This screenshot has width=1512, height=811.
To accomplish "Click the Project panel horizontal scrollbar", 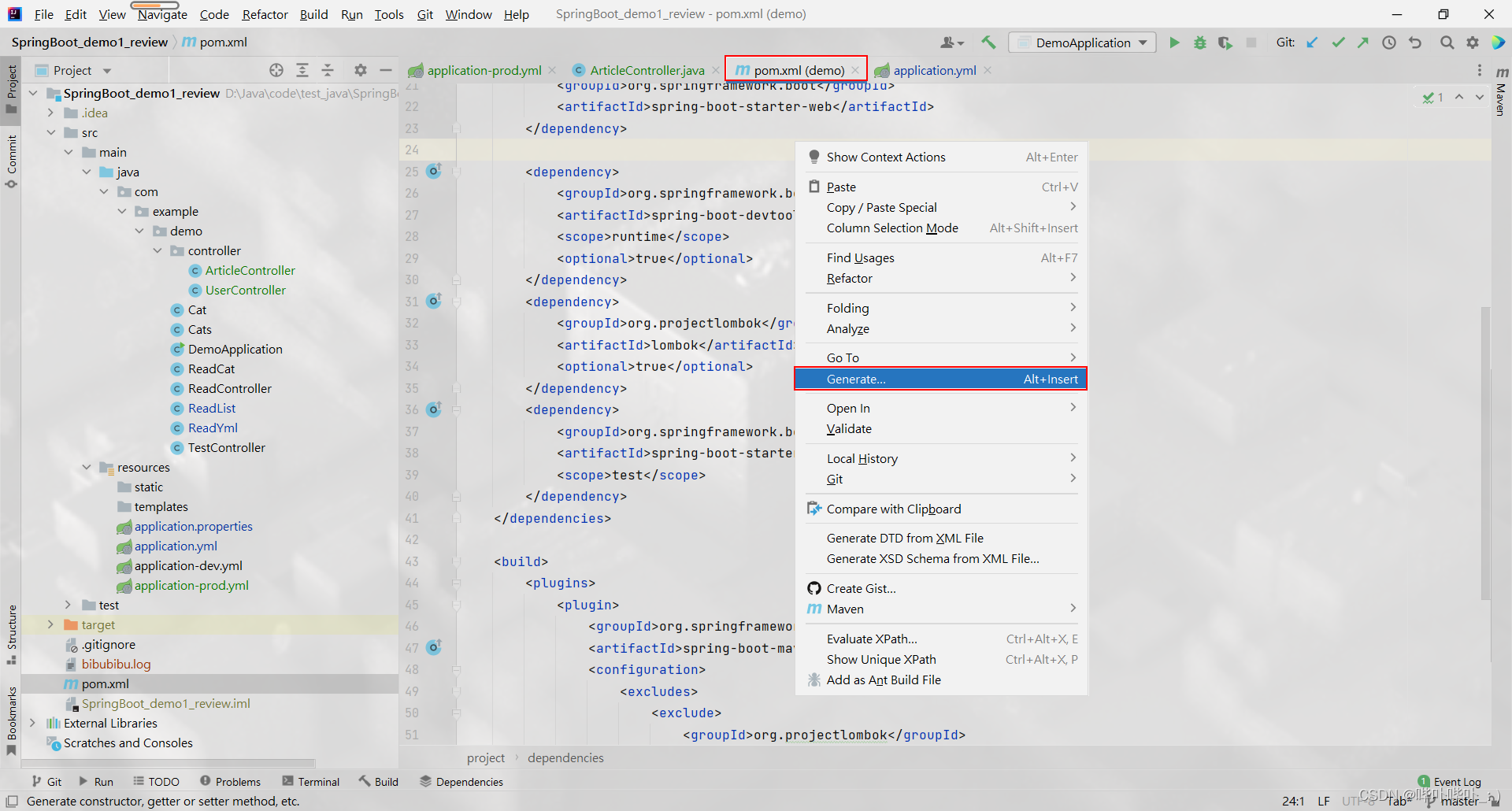I will [169, 763].
